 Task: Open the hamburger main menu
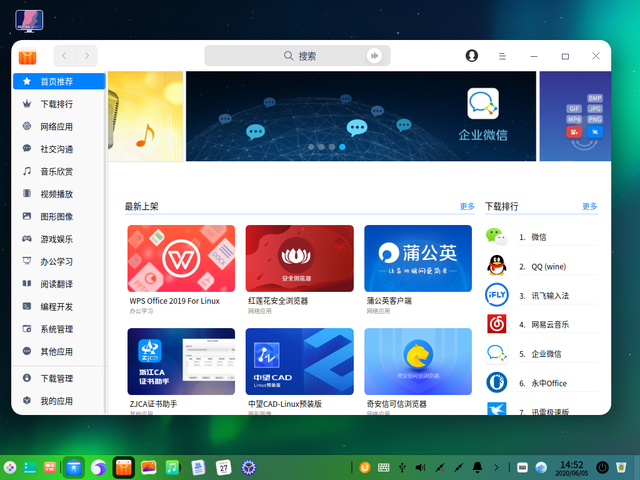coord(502,56)
